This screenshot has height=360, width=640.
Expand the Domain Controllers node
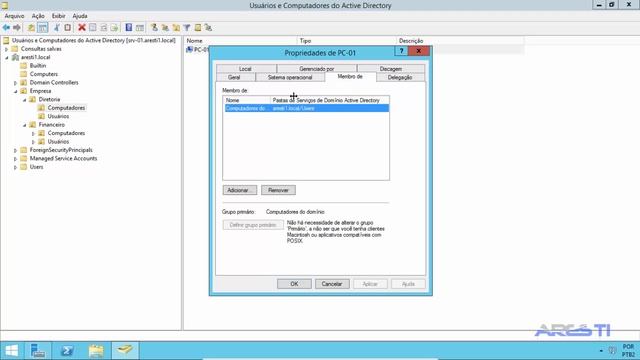pyautogui.click(x=16, y=83)
